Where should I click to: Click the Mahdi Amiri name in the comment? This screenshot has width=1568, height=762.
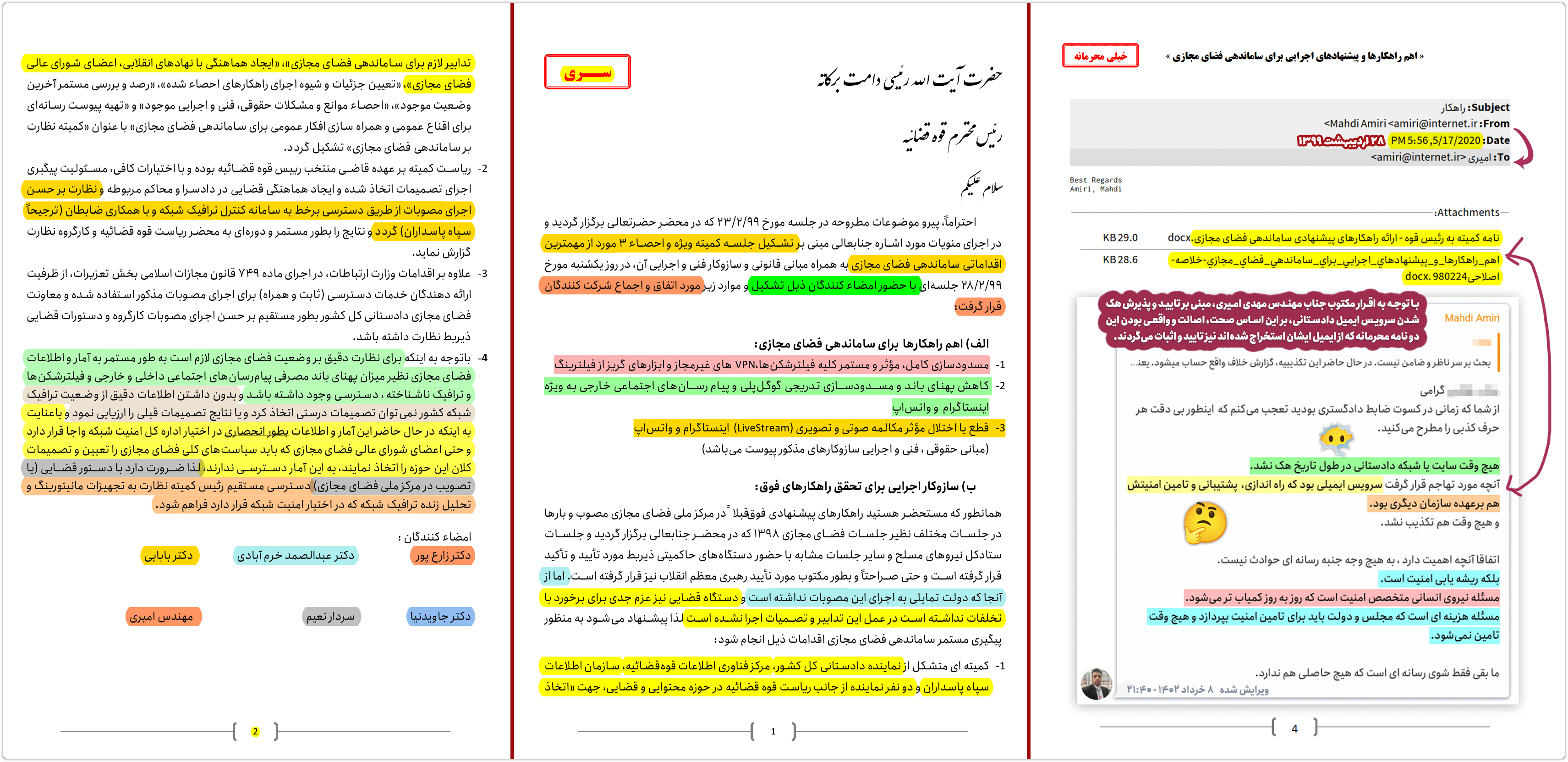pyautogui.click(x=1473, y=318)
